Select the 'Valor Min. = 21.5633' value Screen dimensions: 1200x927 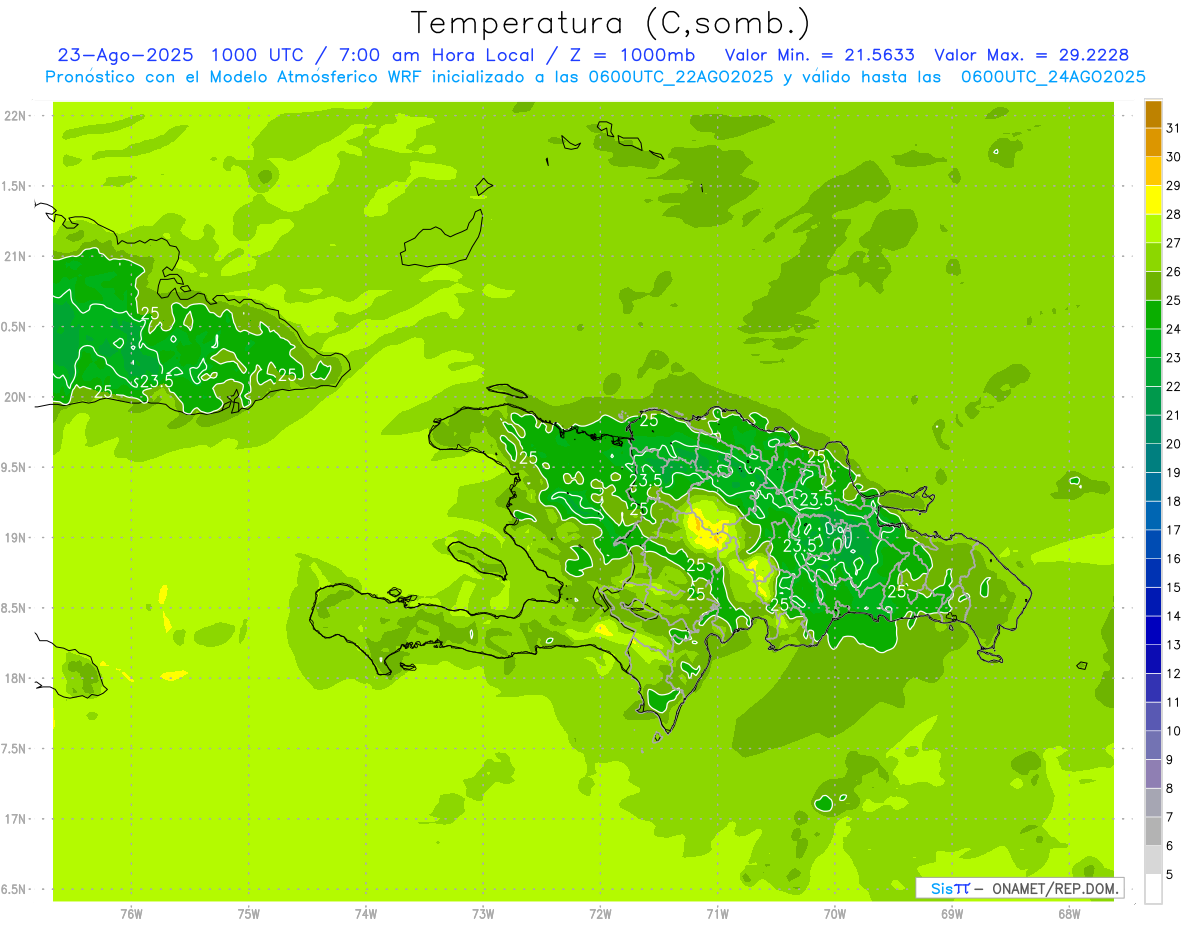819,55
